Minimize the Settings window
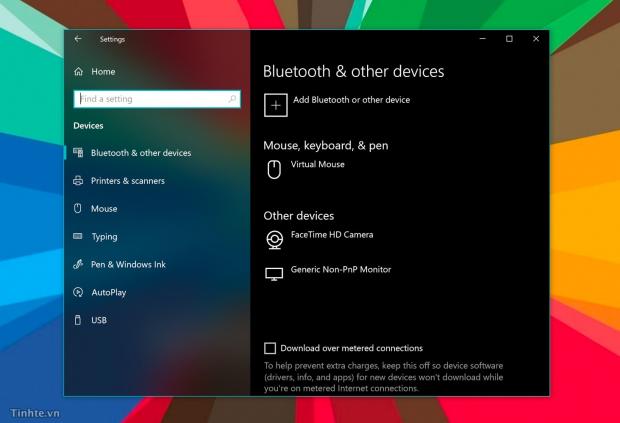Image resolution: width=620 pixels, height=423 pixels. tap(482, 39)
